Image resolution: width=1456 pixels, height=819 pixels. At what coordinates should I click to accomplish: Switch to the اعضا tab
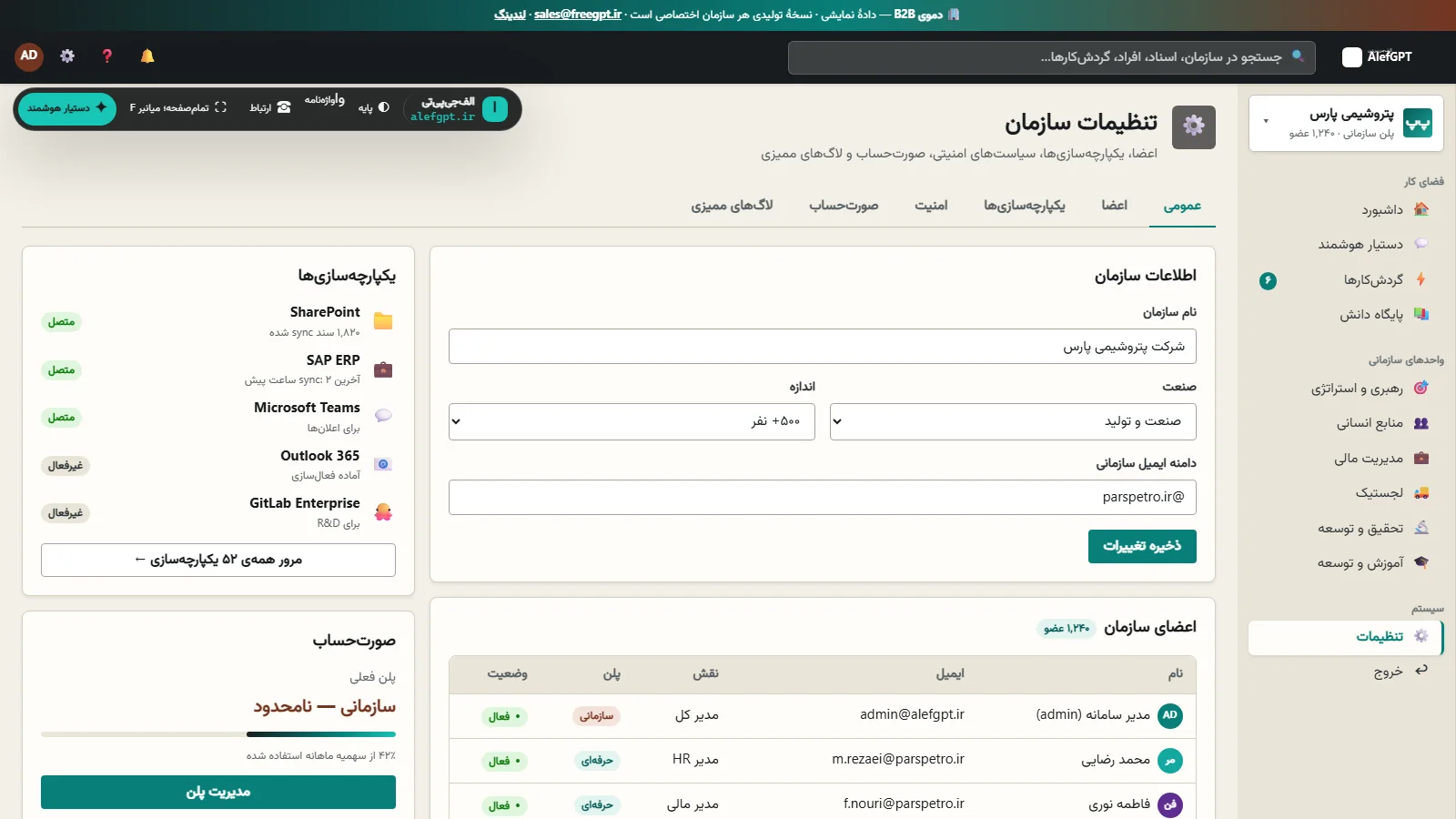click(x=1115, y=206)
